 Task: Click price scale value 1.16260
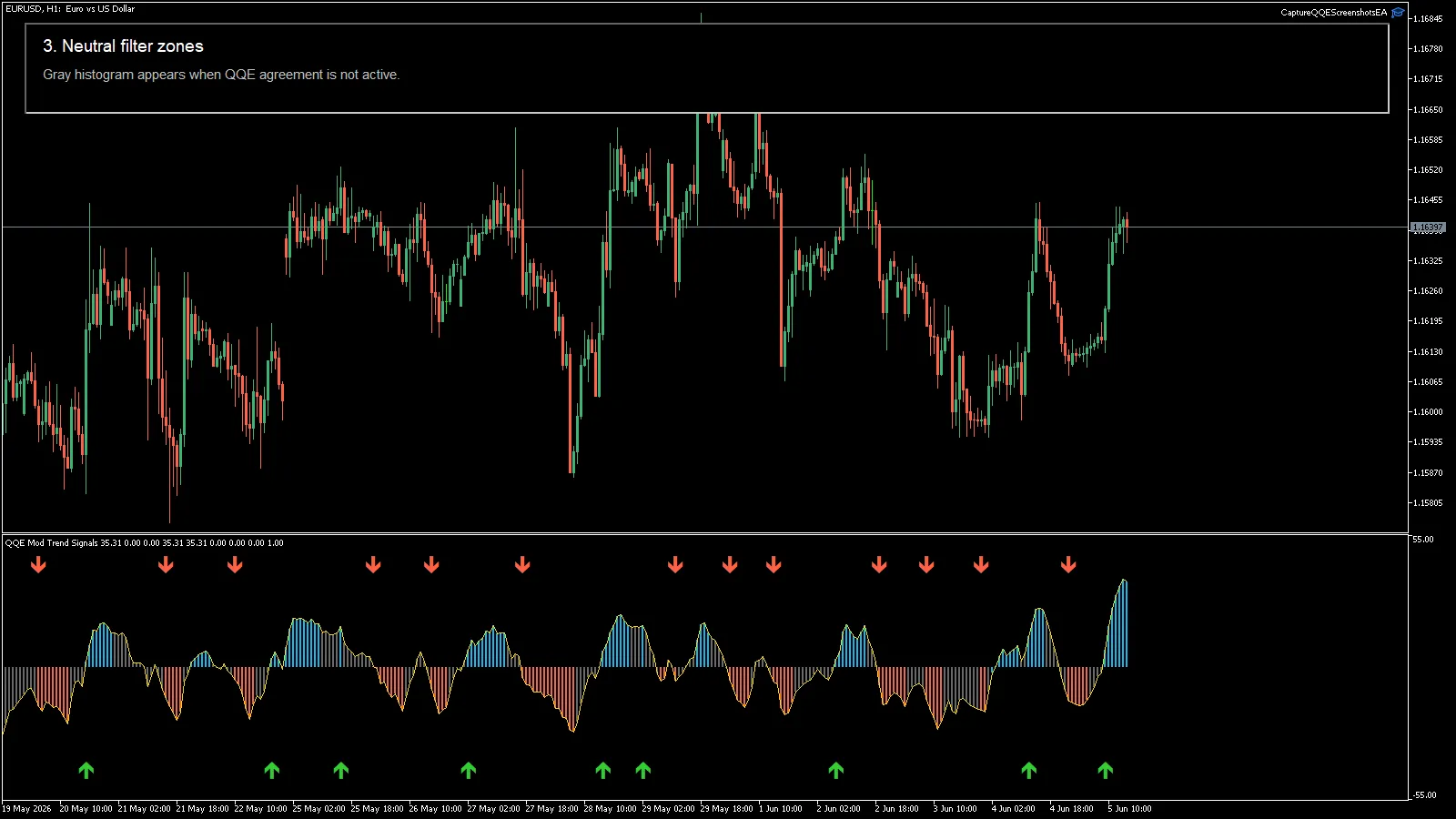pyautogui.click(x=1428, y=291)
